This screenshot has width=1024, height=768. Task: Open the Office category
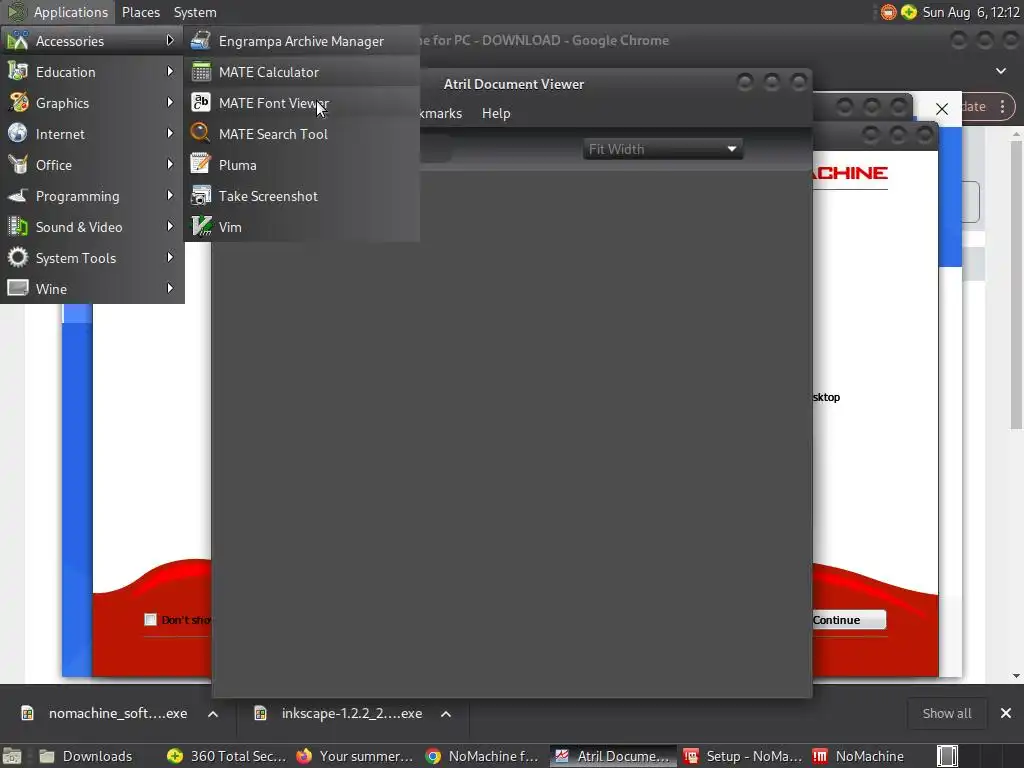[91, 165]
